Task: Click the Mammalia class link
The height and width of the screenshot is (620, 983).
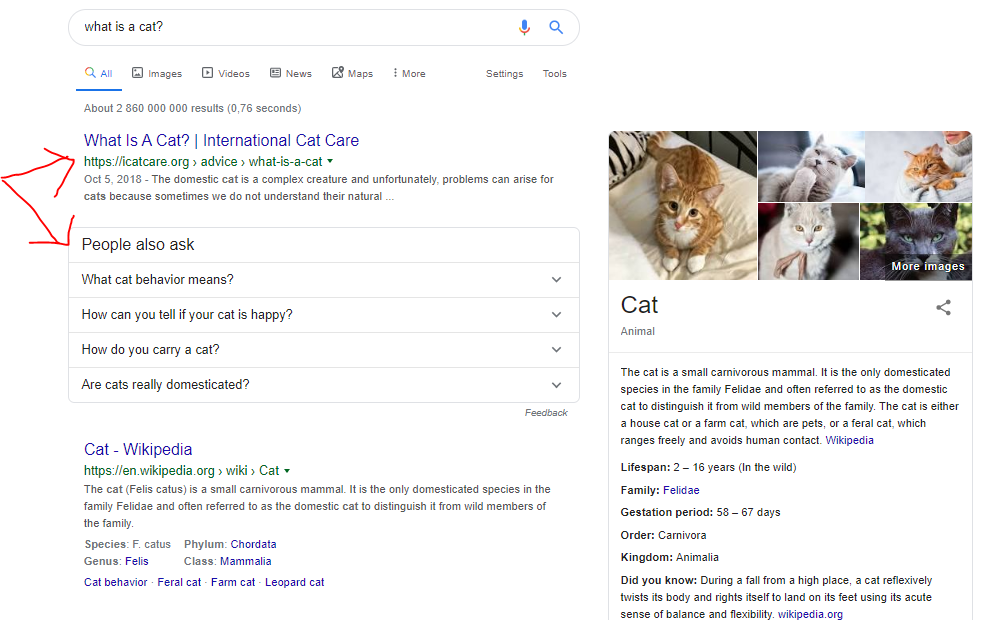Action: click(x=246, y=561)
